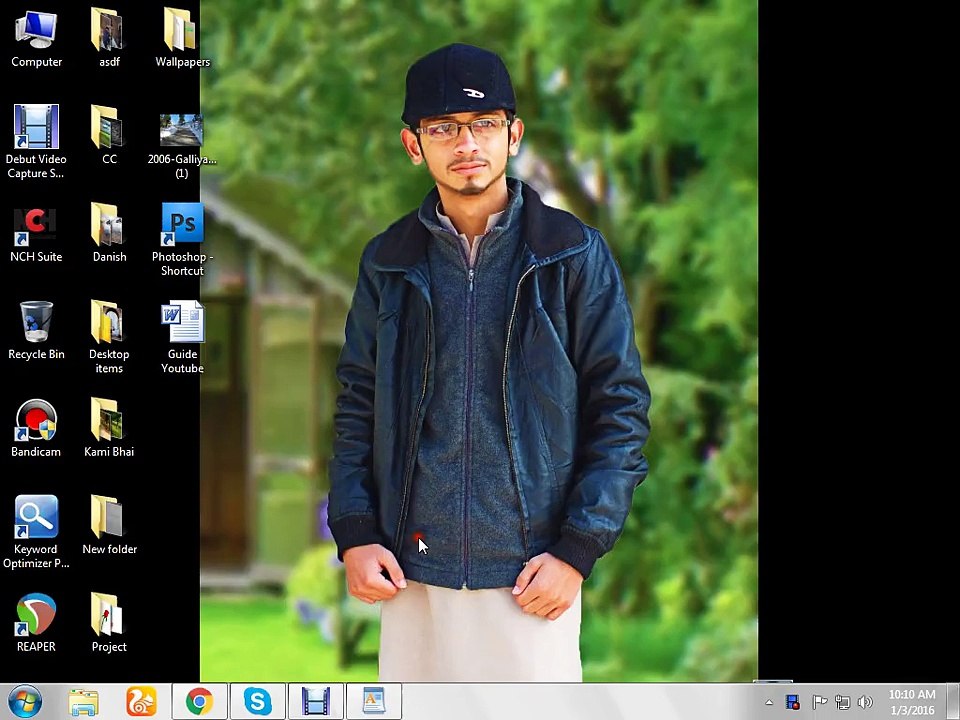Switch to the document taskbar item
Screen dimensions: 960x720
(x=374, y=702)
